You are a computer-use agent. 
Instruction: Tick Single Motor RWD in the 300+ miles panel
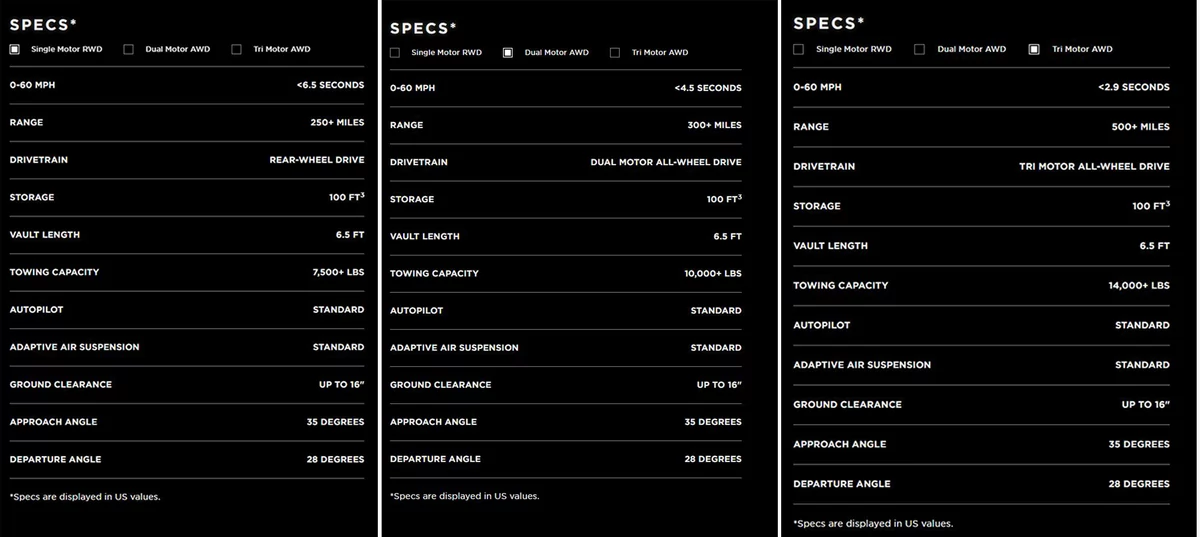click(x=395, y=52)
